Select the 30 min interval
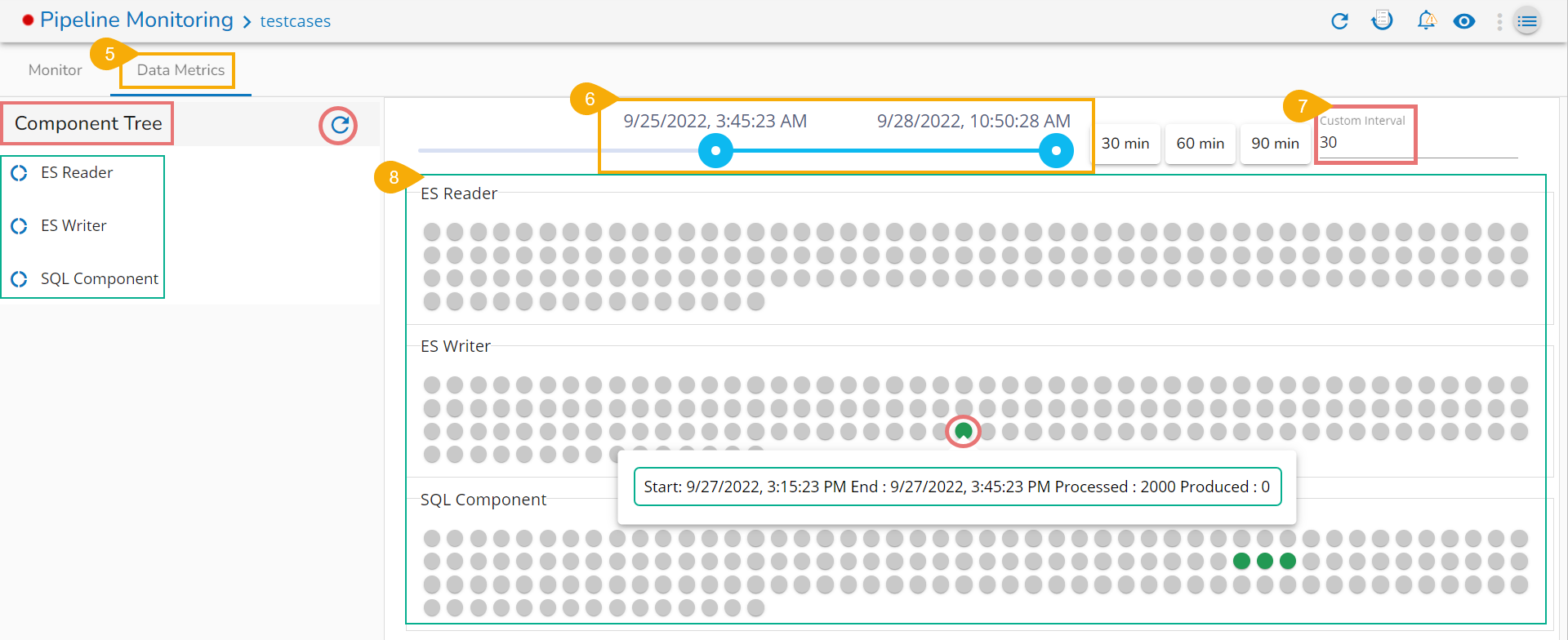 point(1125,144)
